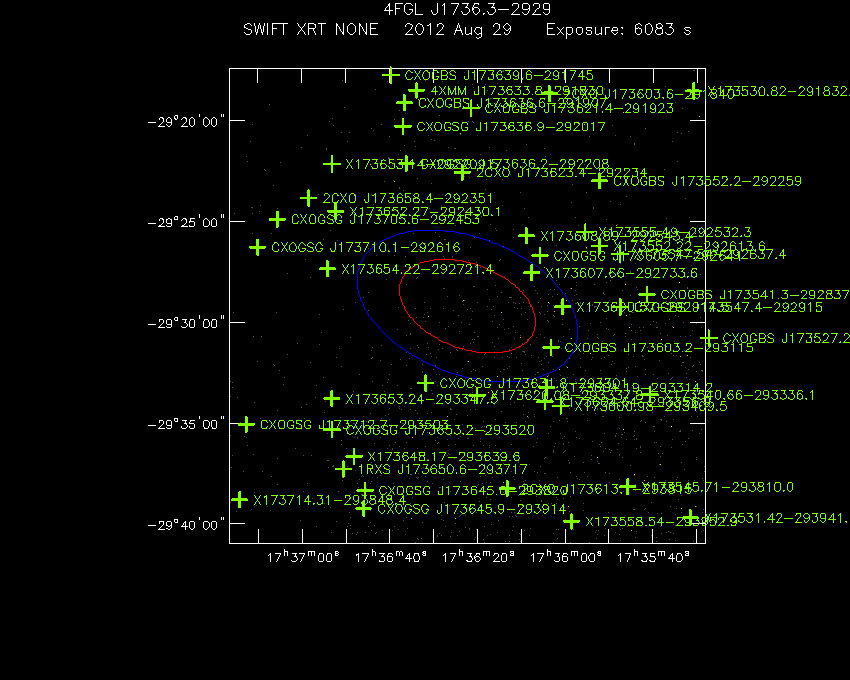
Task: Select the declination label -29°40'00"
Action: pyautogui.click(x=186, y=525)
